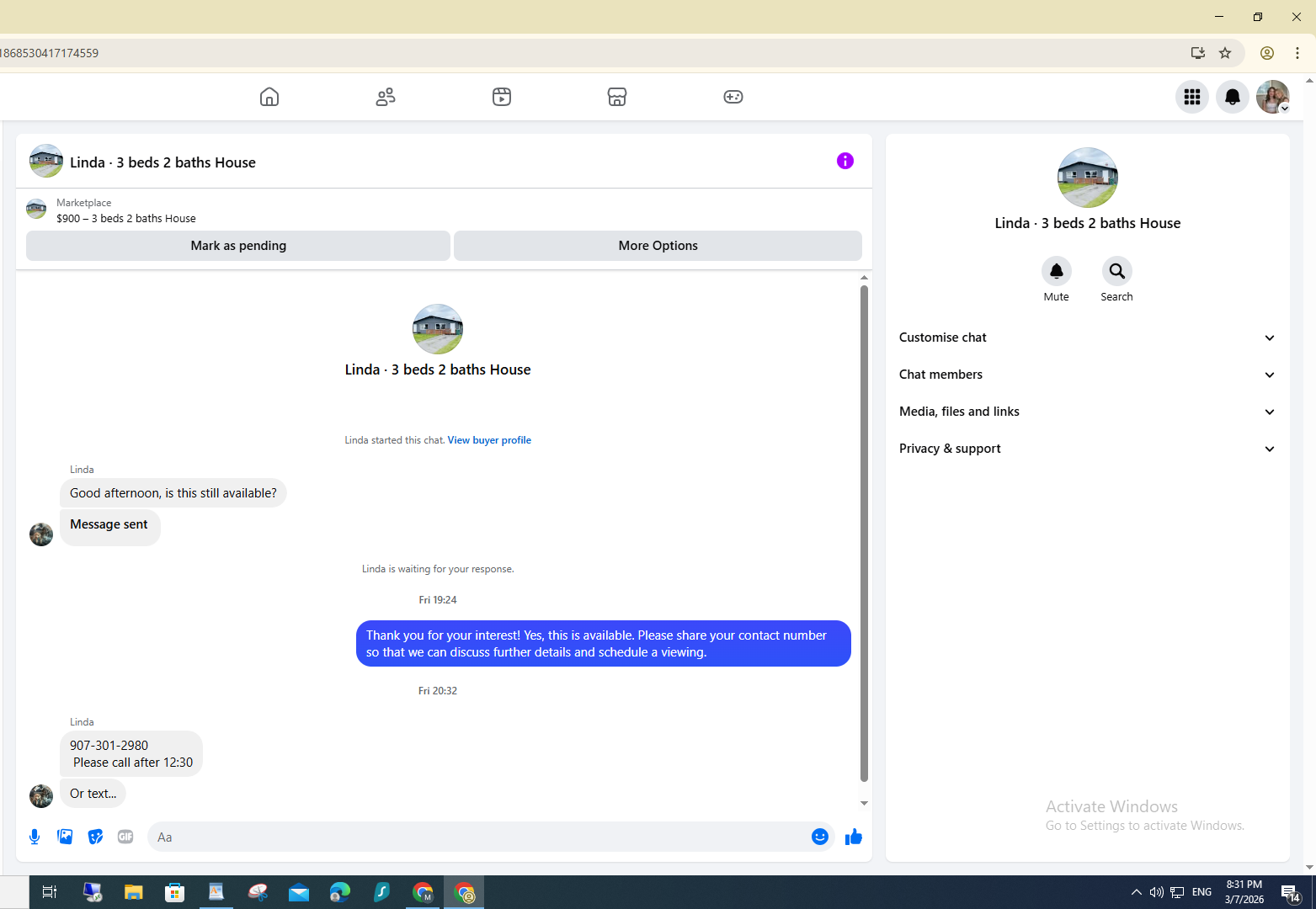
Task: Choose a GIF
Action: click(125, 837)
